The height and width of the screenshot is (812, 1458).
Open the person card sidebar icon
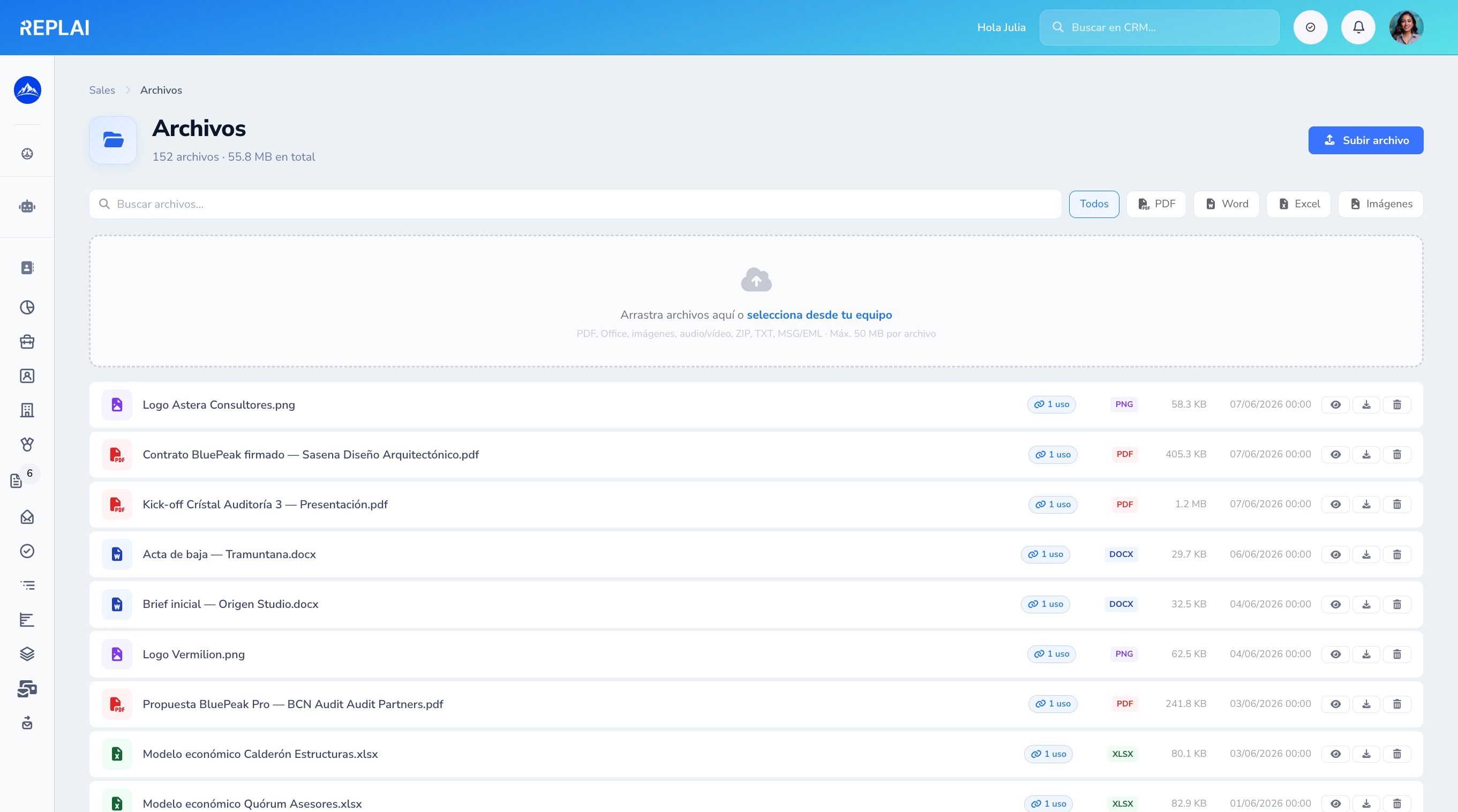(27, 375)
